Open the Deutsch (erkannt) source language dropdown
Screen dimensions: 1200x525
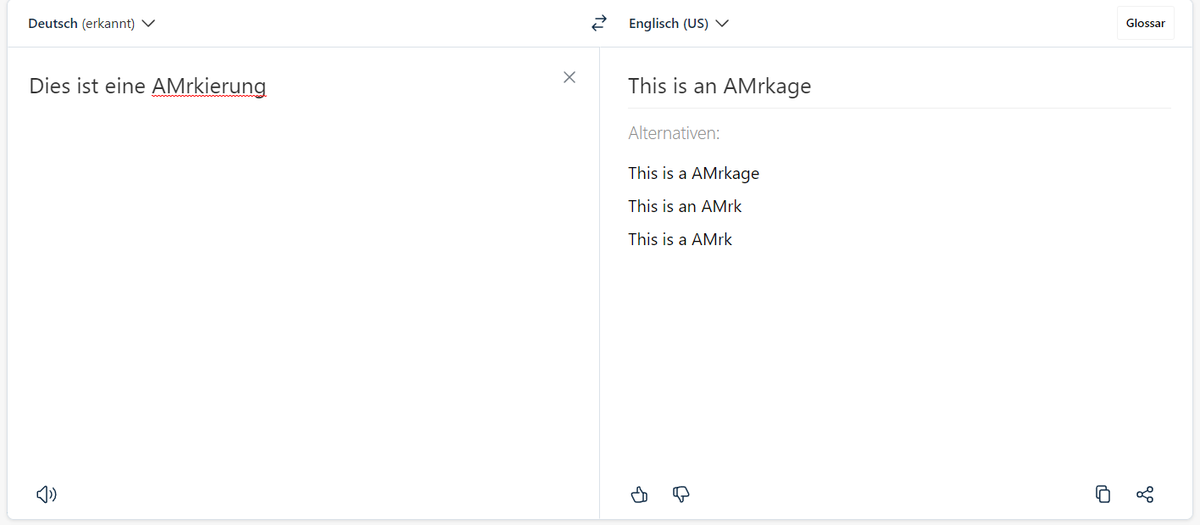click(91, 23)
